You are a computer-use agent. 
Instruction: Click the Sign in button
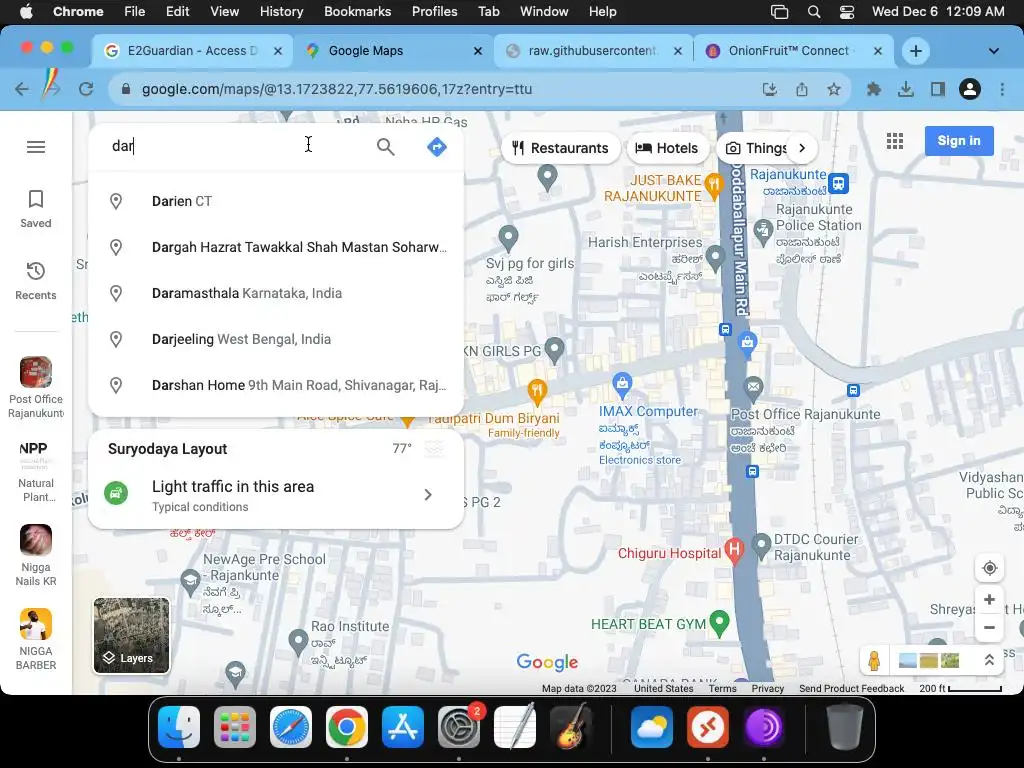tap(959, 141)
